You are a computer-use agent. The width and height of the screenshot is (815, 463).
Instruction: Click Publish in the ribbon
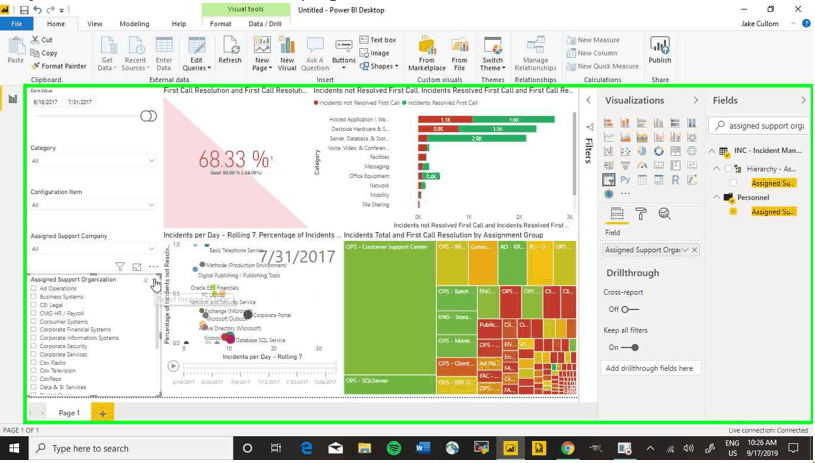(x=660, y=51)
